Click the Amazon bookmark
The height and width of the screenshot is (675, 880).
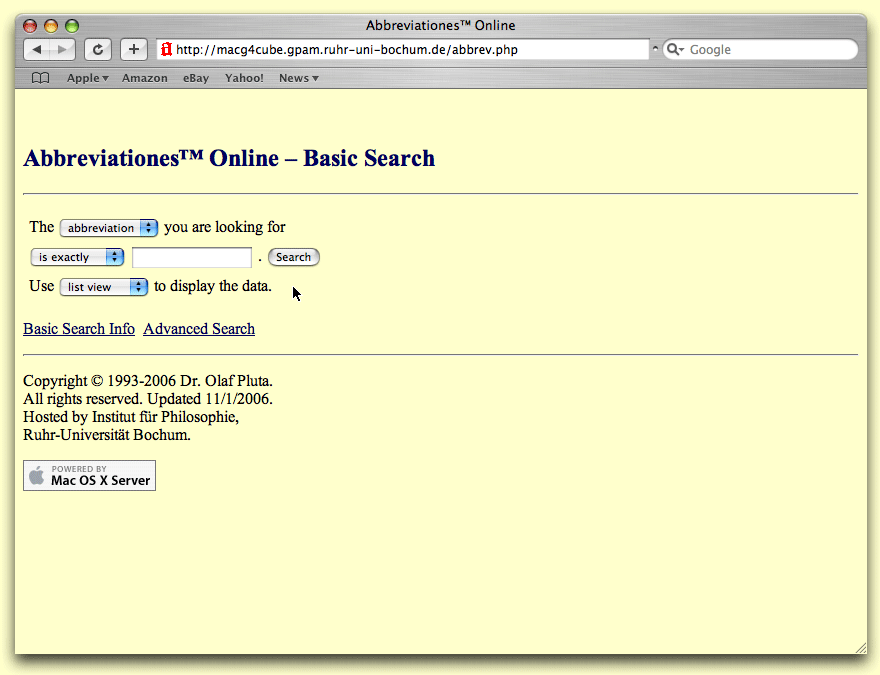pos(145,78)
